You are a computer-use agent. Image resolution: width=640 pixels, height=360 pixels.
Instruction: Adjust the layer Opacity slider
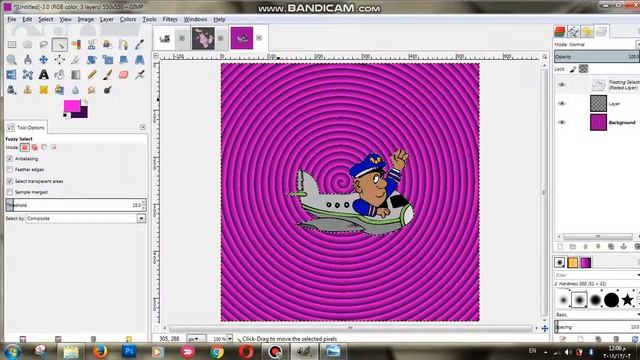(x=597, y=57)
